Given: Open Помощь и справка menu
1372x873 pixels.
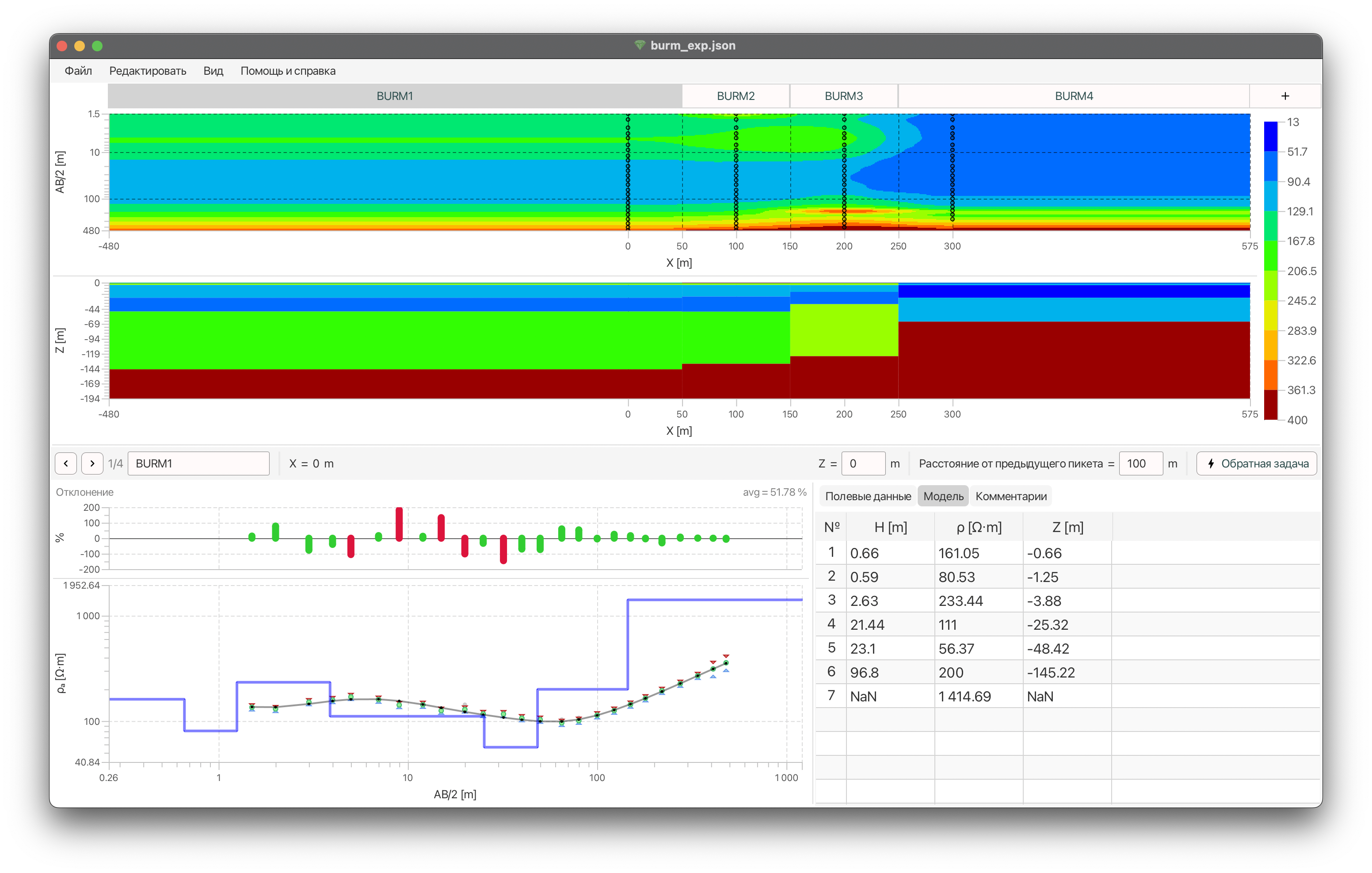Looking at the screenshot, I should [x=288, y=71].
